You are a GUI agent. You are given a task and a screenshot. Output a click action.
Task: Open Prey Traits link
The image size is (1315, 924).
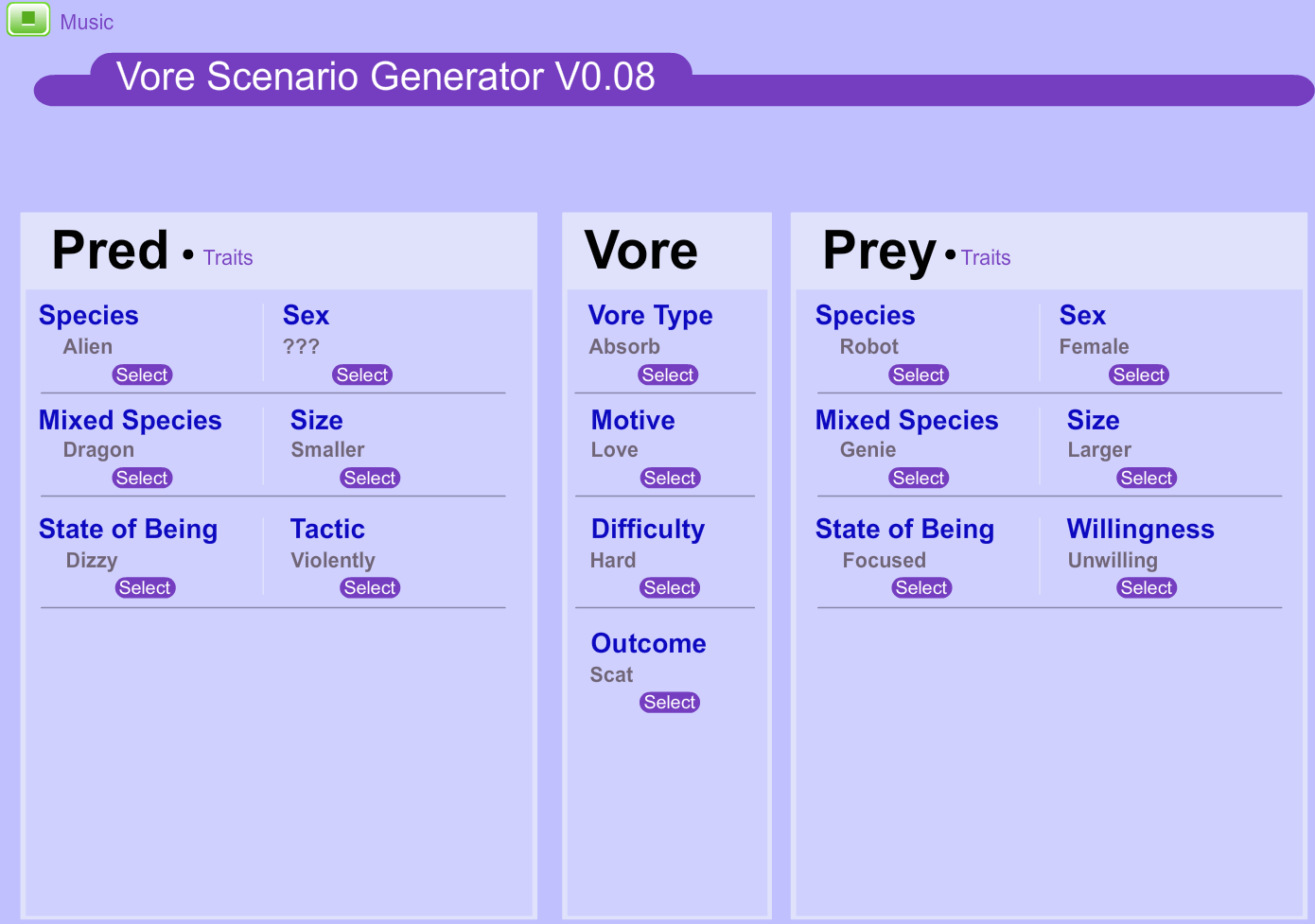986,257
